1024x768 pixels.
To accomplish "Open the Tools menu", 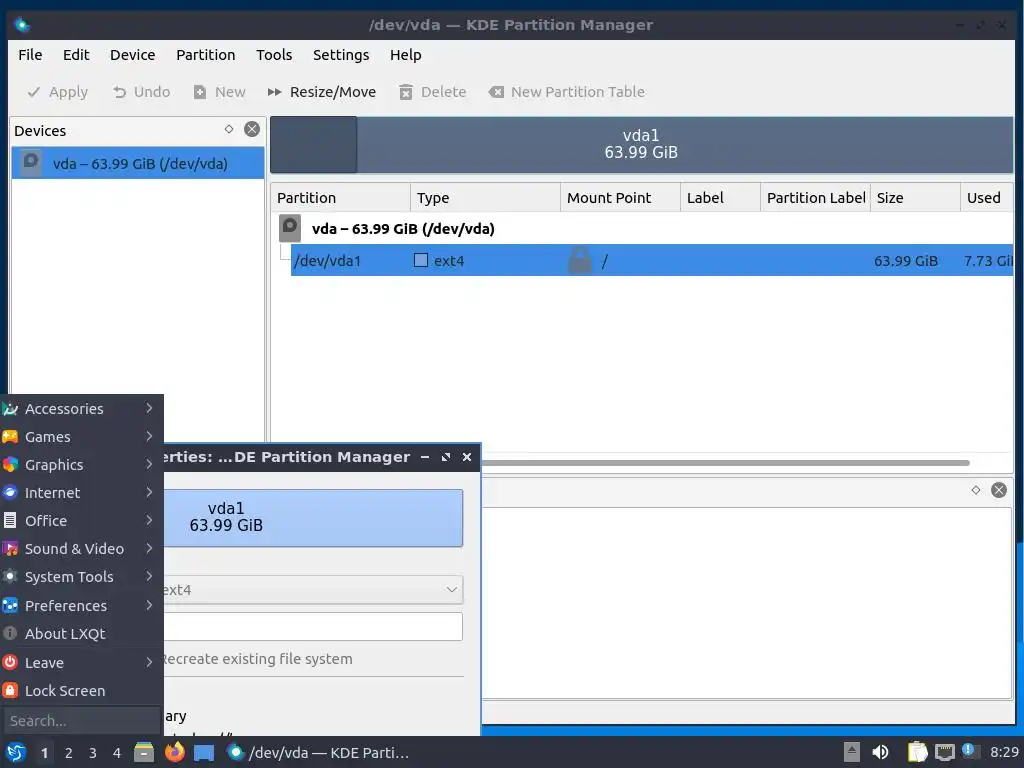I will (274, 55).
